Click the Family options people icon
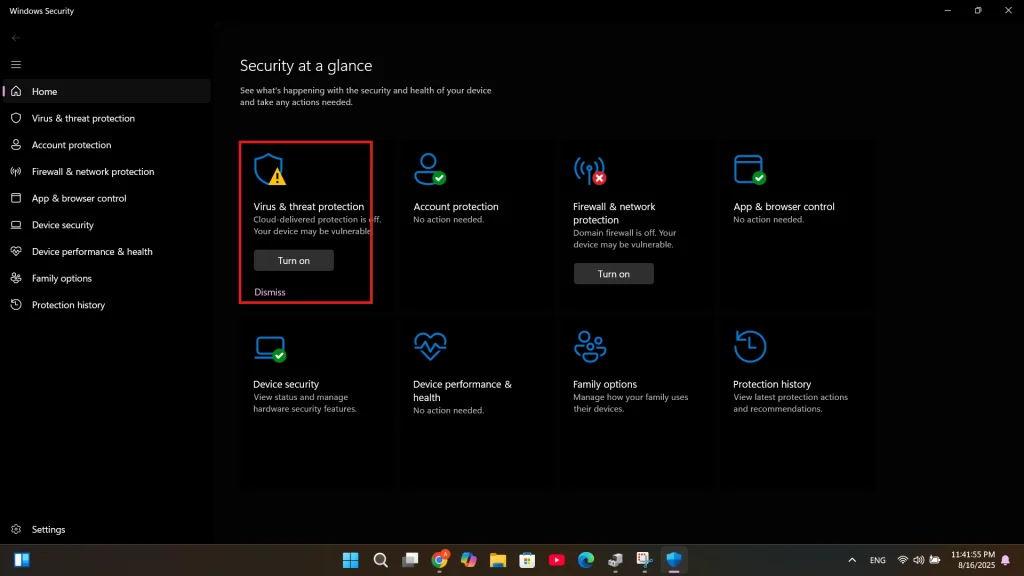The width and height of the screenshot is (1024, 576). (590, 347)
